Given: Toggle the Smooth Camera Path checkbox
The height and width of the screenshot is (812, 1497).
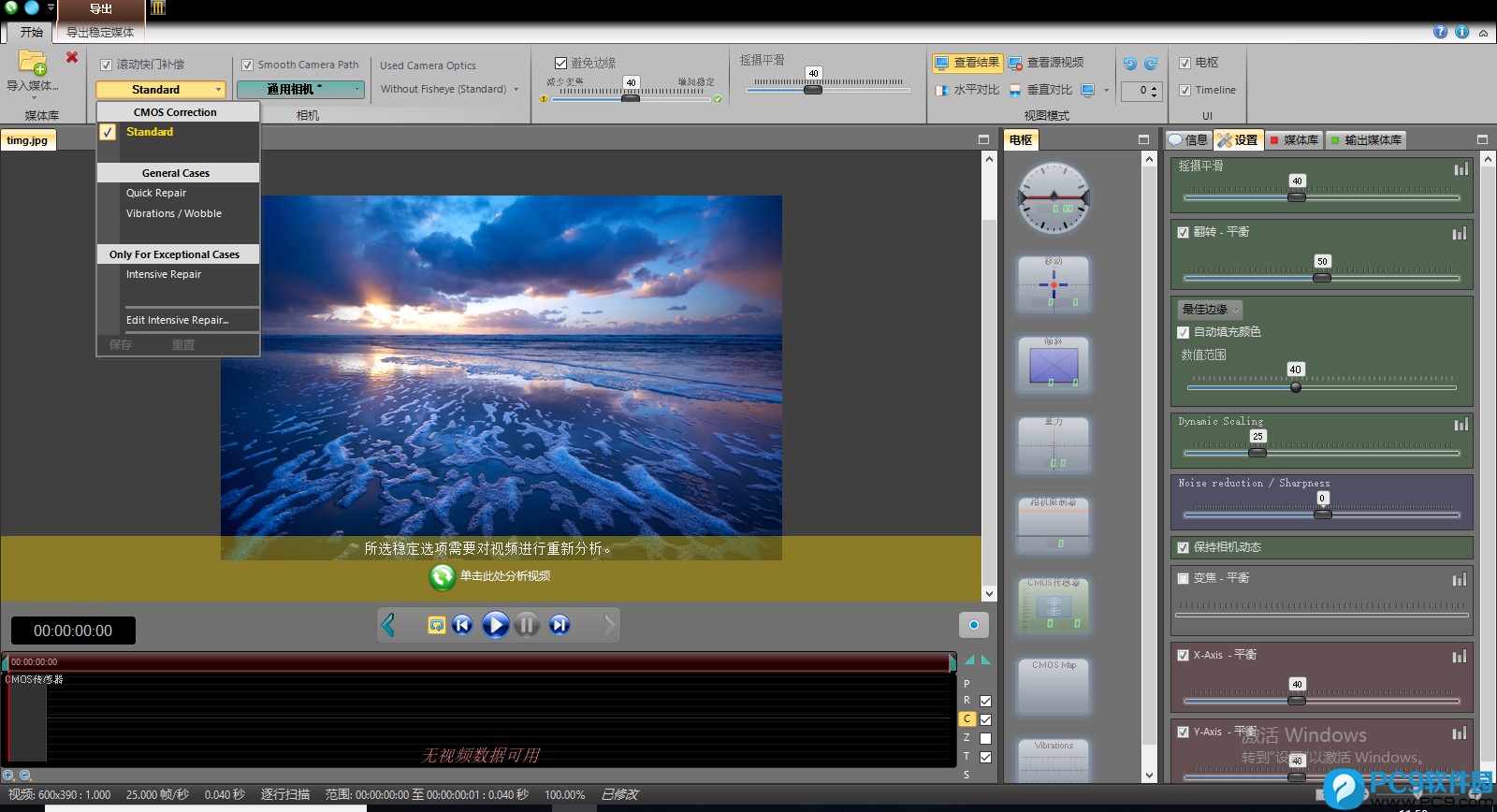Looking at the screenshot, I should 248,65.
